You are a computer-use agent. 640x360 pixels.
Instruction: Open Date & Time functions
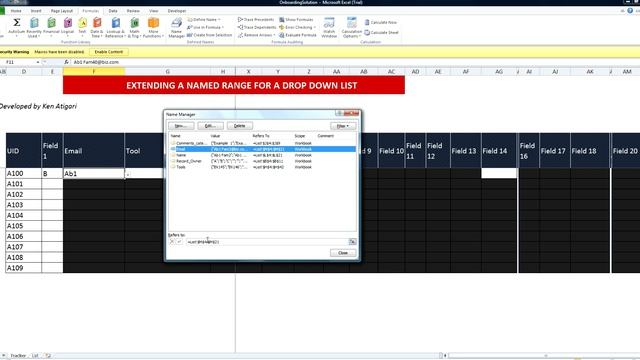click(97, 27)
